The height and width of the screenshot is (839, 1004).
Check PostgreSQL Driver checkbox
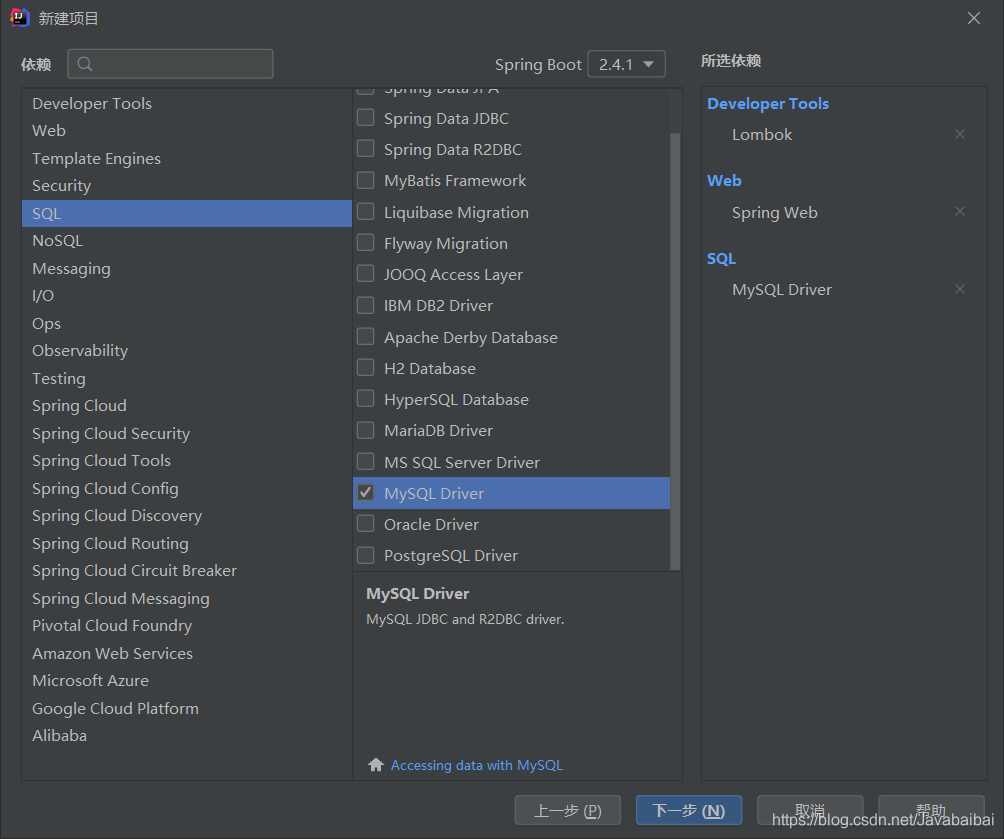tap(366, 555)
